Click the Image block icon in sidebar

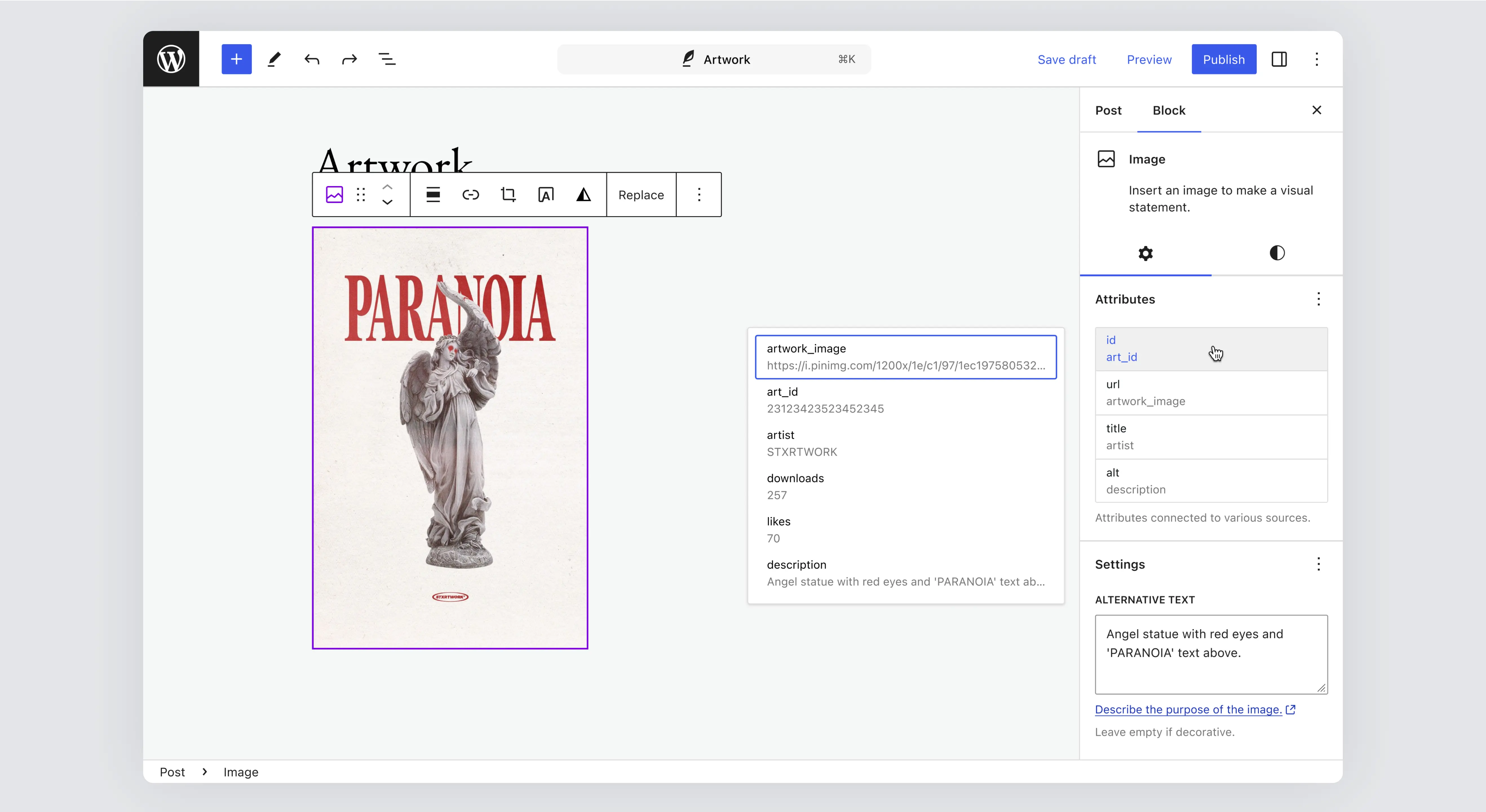click(x=1106, y=159)
